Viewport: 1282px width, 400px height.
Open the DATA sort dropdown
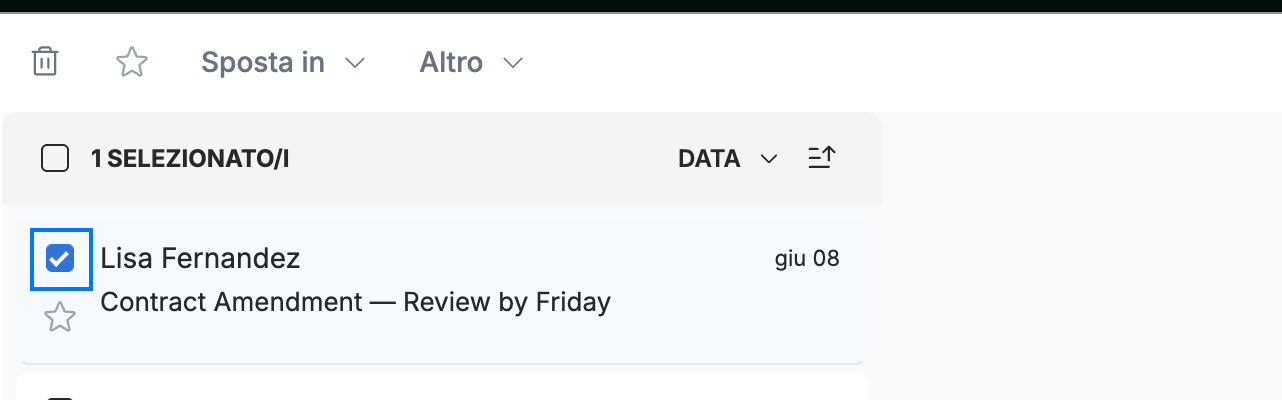click(728, 158)
